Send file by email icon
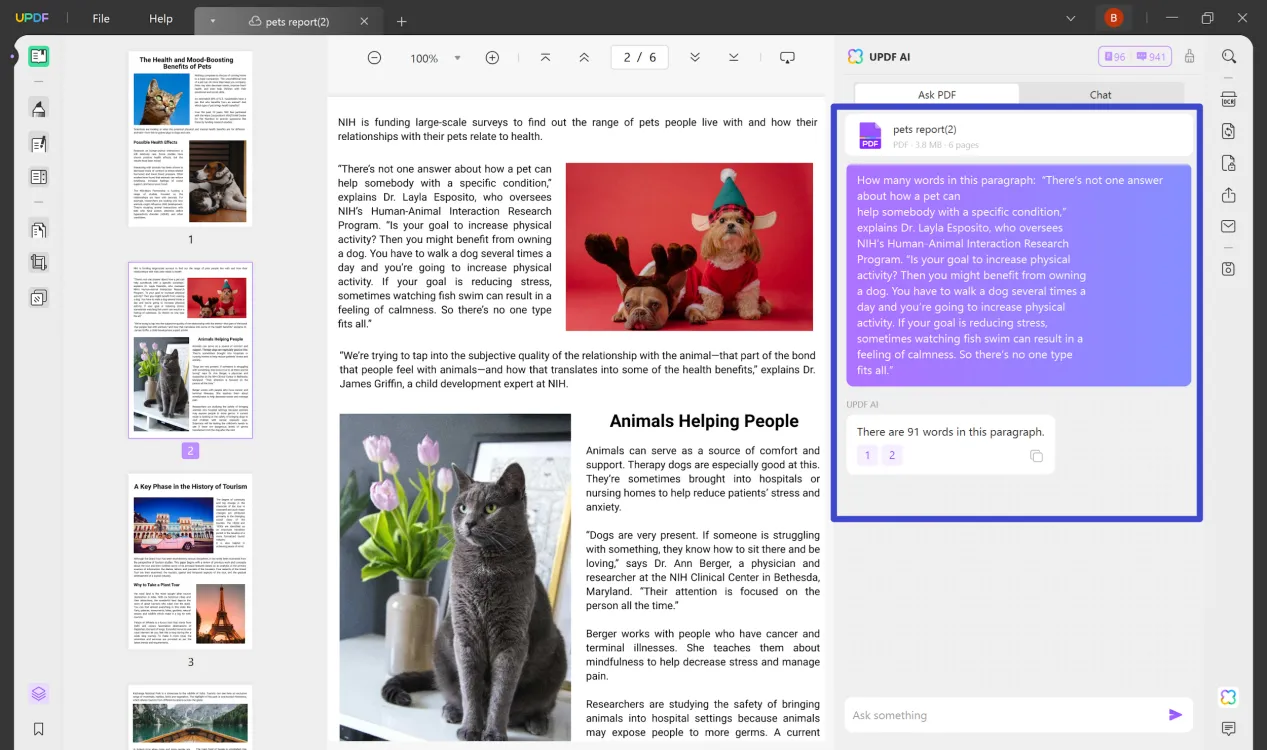This screenshot has height=750, width=1267. pyautogui.click(x=1229, y=227)
